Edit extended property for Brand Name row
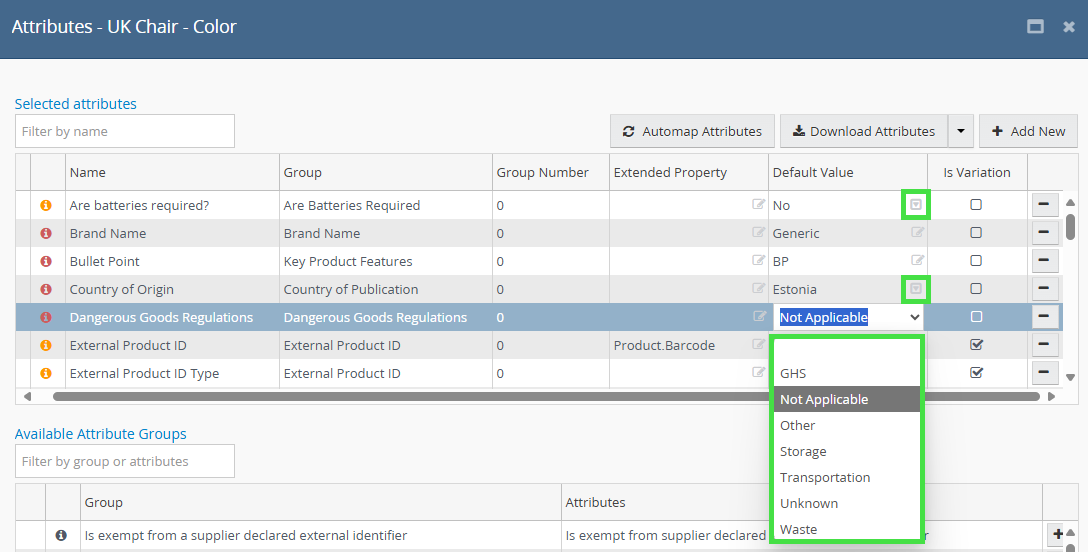This screenshot has height=552, width=1088. [x=758, y=232]
